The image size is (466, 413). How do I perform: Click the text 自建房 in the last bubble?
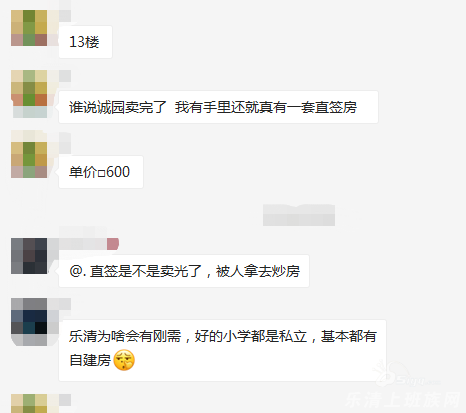tap(90, 360)
